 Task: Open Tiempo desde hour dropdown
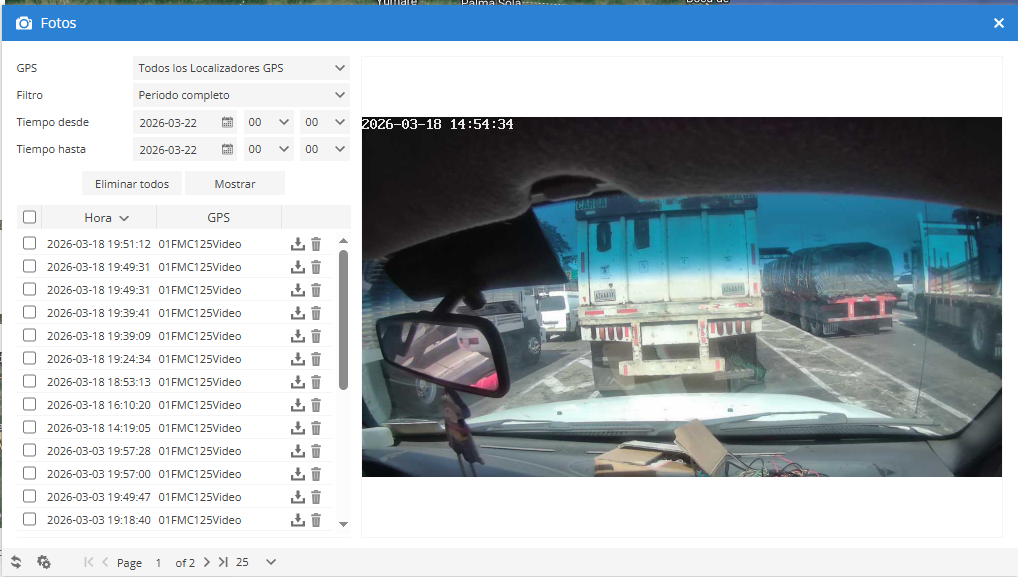point(268,122)
